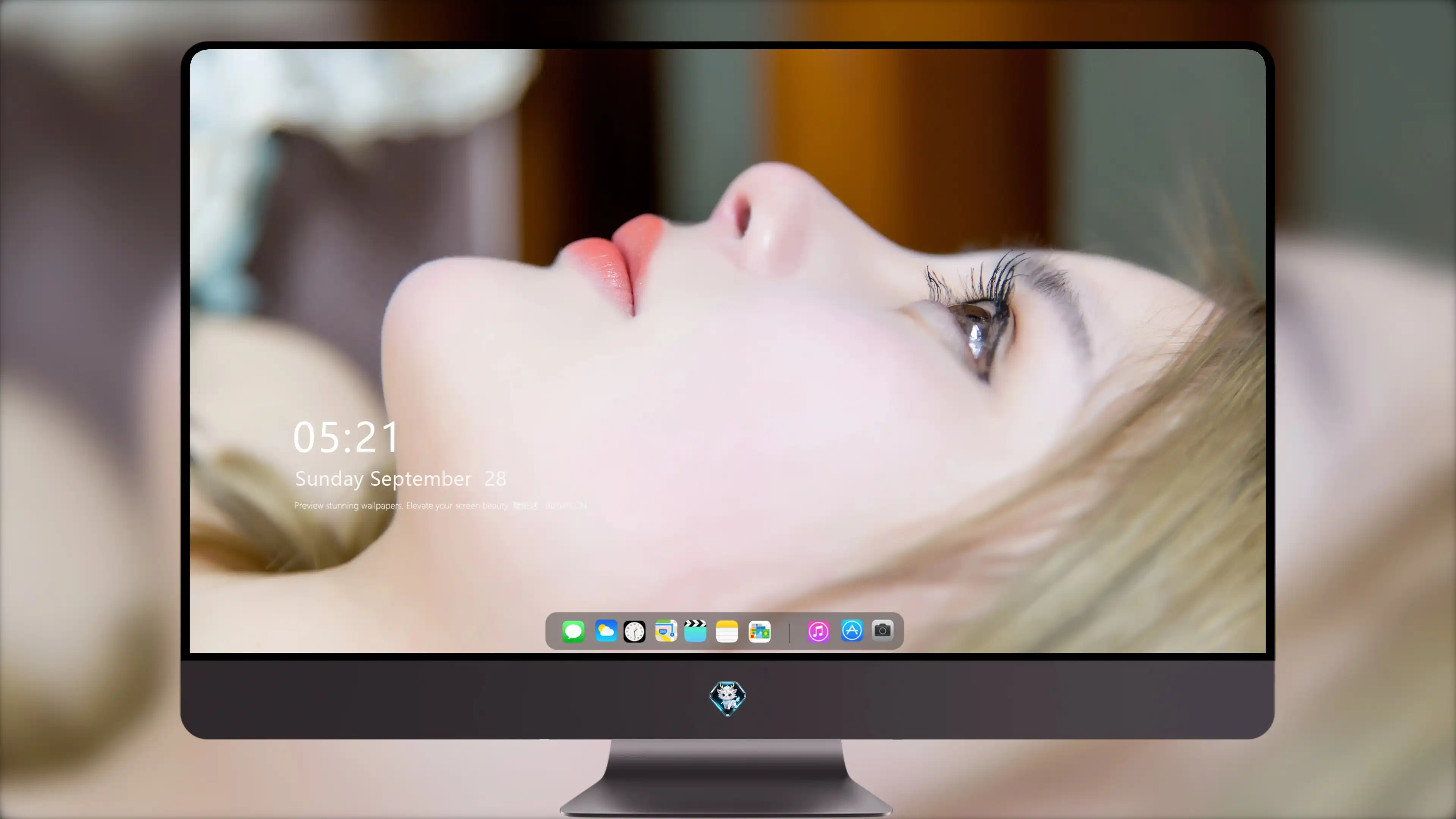The width and height of the screenshot is (1456, 819).
Task: Launch the Weather app from the dock
Action: [x=606, y=631]
